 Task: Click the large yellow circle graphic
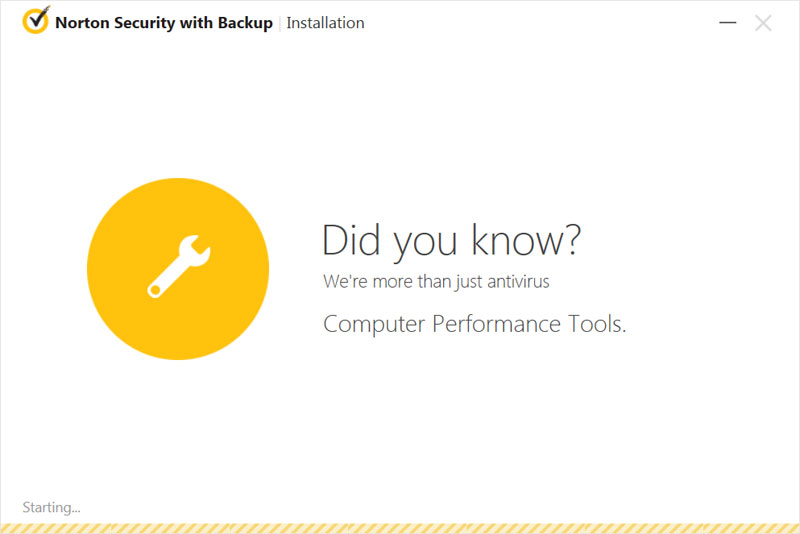click(x=178, y=269)
